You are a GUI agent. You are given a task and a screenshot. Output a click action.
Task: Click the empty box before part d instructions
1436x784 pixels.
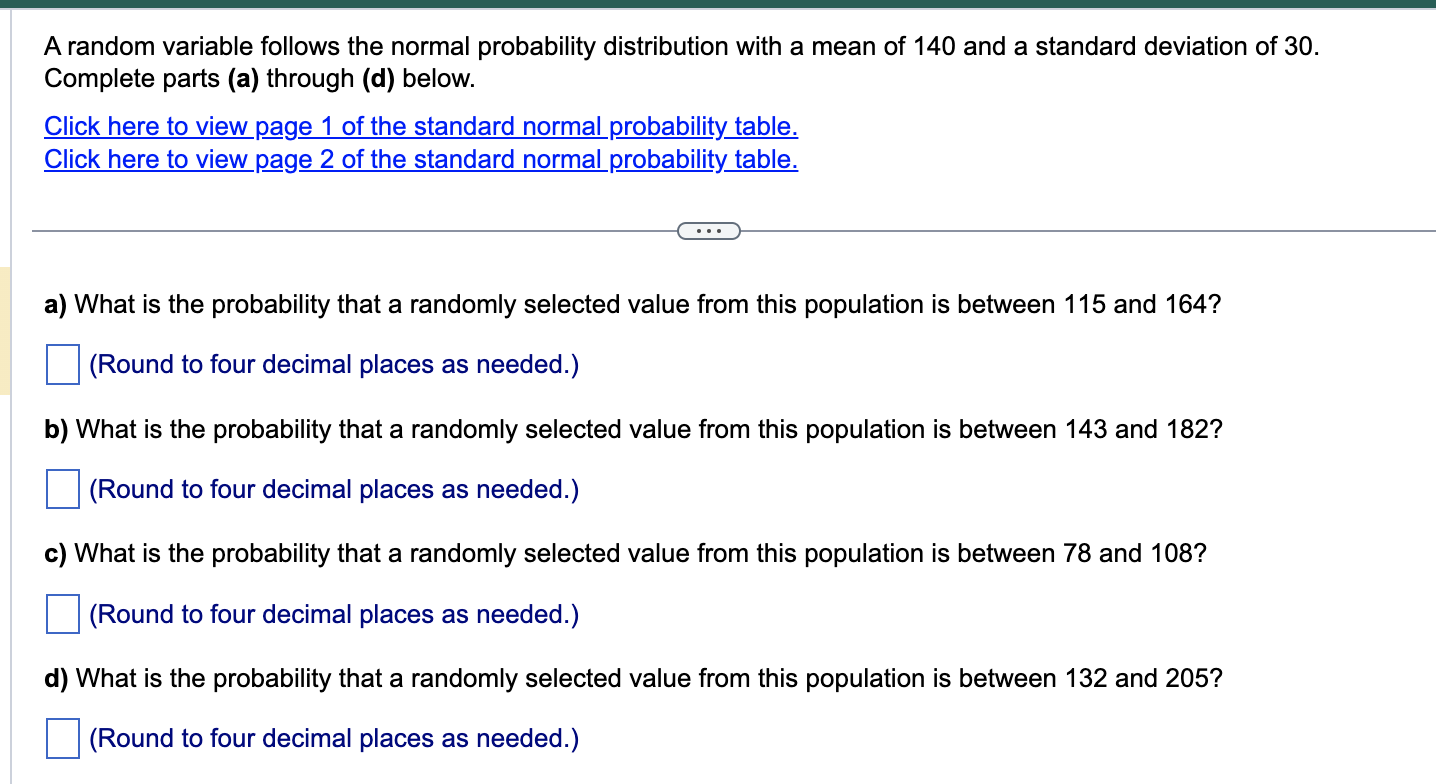tap(62, 739)
